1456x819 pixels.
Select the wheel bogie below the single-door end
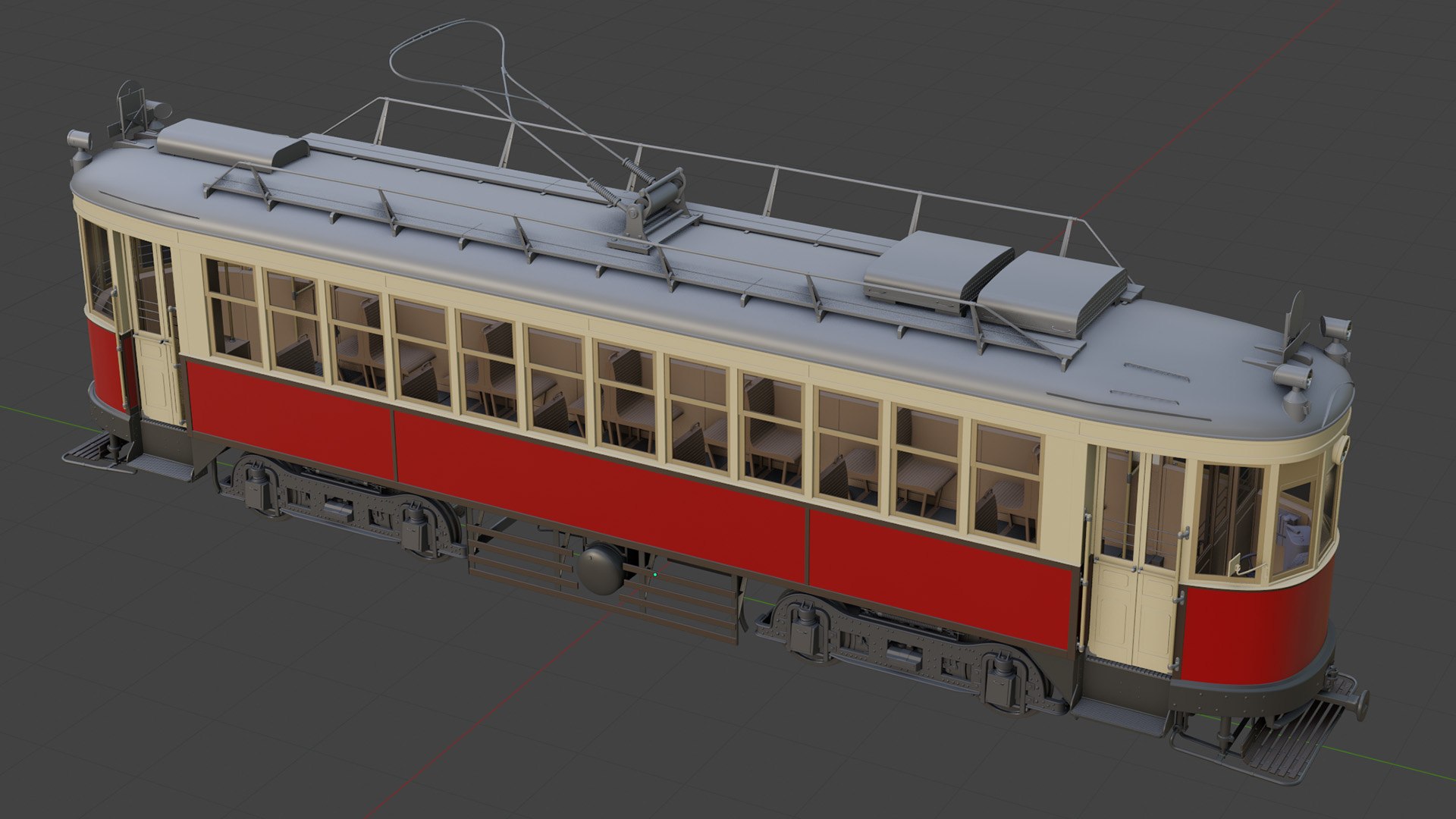point(340,505)
